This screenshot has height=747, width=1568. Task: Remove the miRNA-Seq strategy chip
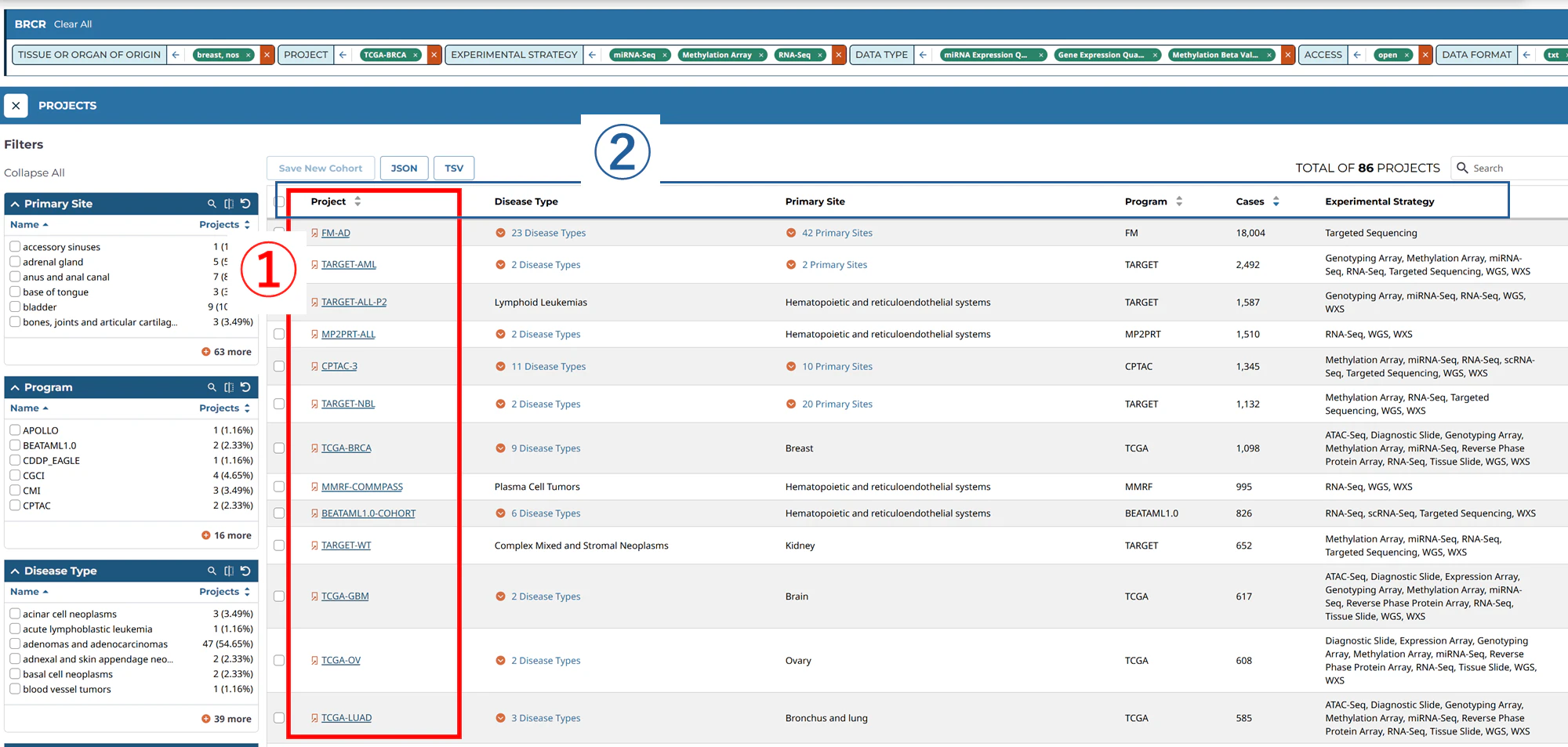665,55
